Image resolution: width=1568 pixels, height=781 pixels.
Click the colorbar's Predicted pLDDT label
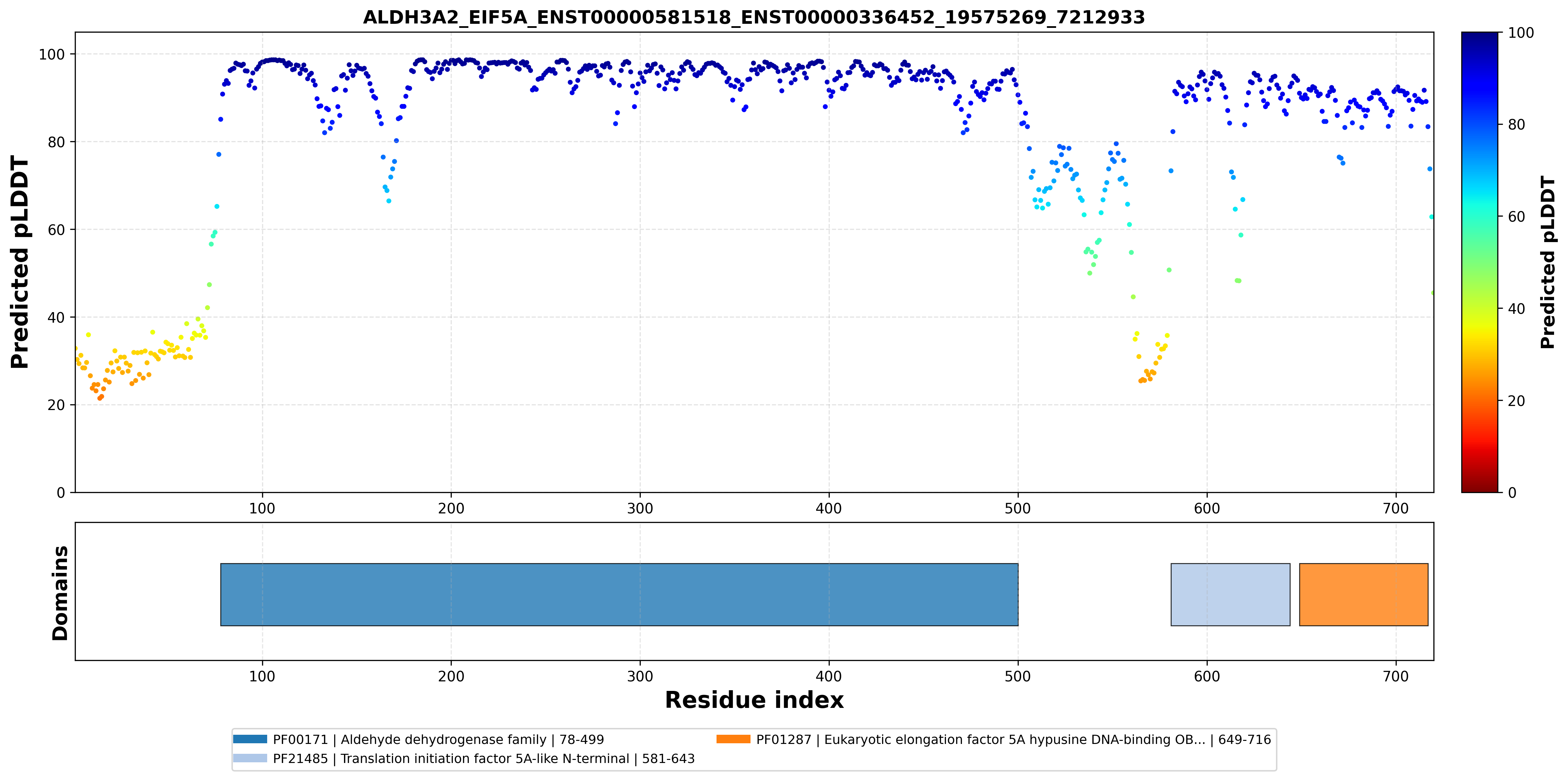click(x=1548, y=262)
